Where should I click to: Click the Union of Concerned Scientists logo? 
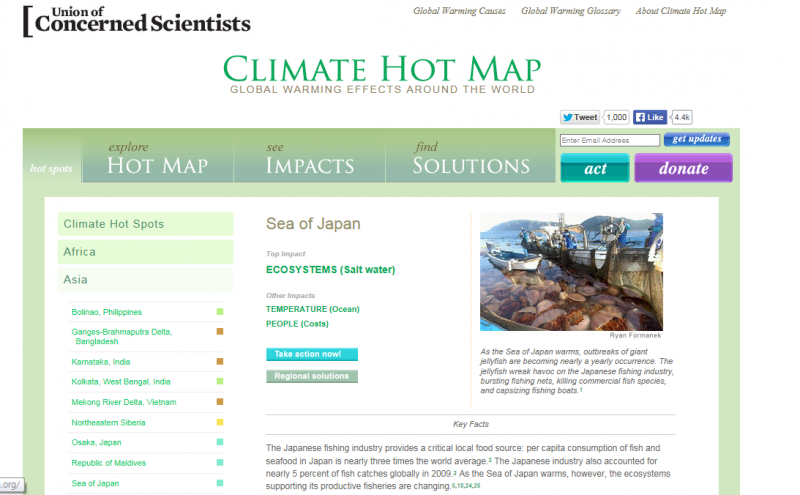point(137,19)
